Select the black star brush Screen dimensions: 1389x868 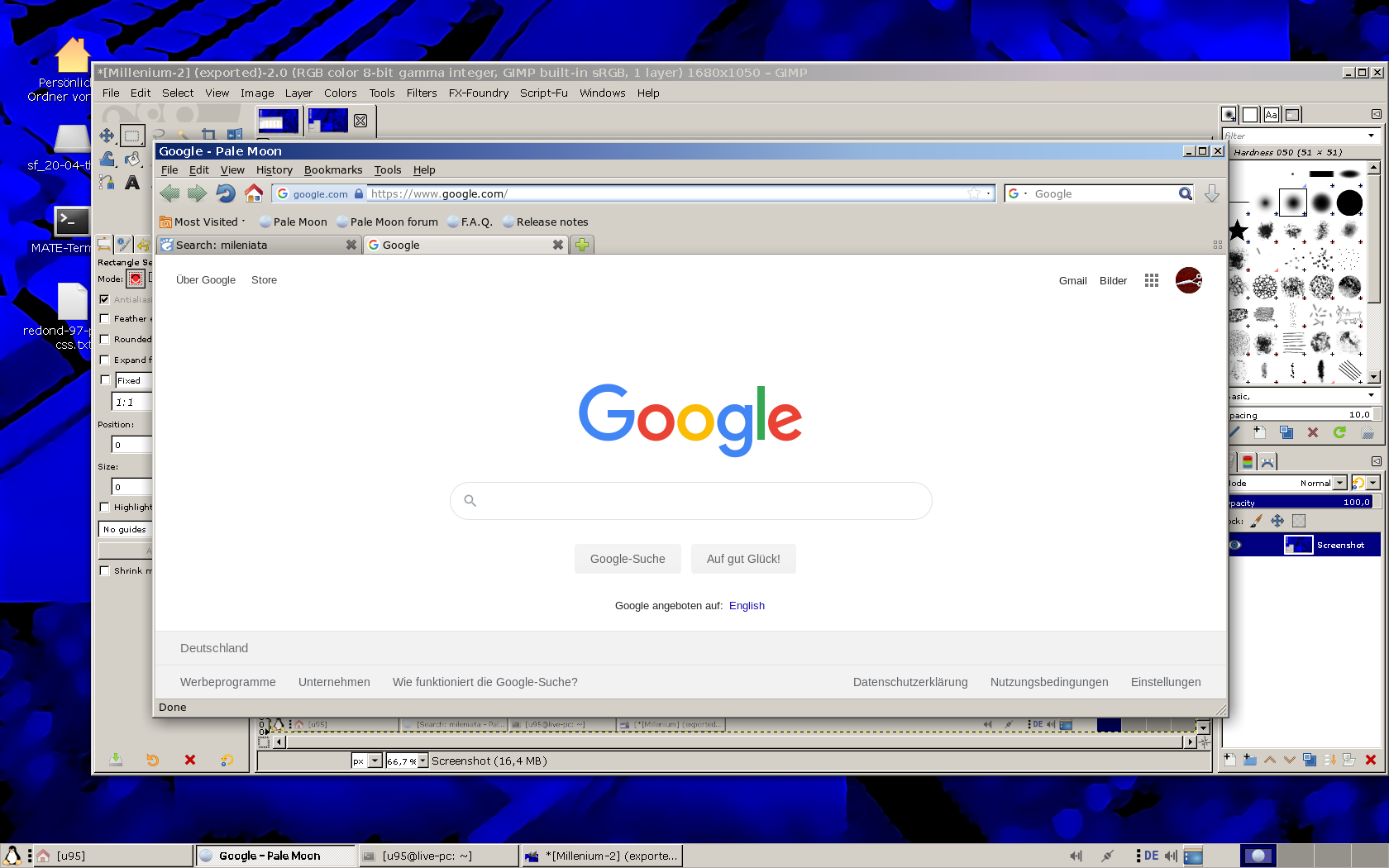coord(1238,231)
